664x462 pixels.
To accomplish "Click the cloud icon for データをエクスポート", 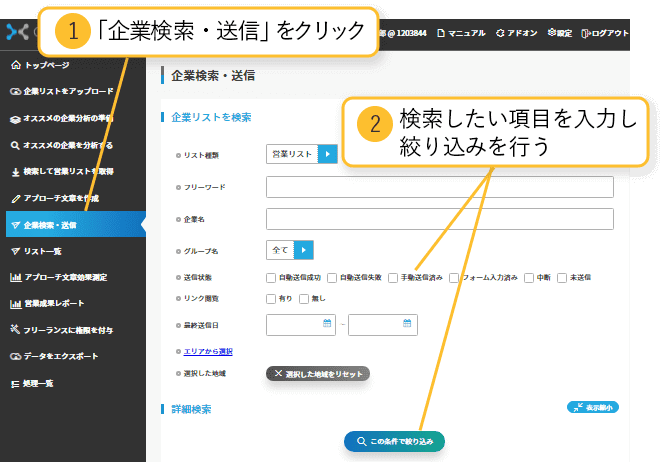I will pos(15,357).
